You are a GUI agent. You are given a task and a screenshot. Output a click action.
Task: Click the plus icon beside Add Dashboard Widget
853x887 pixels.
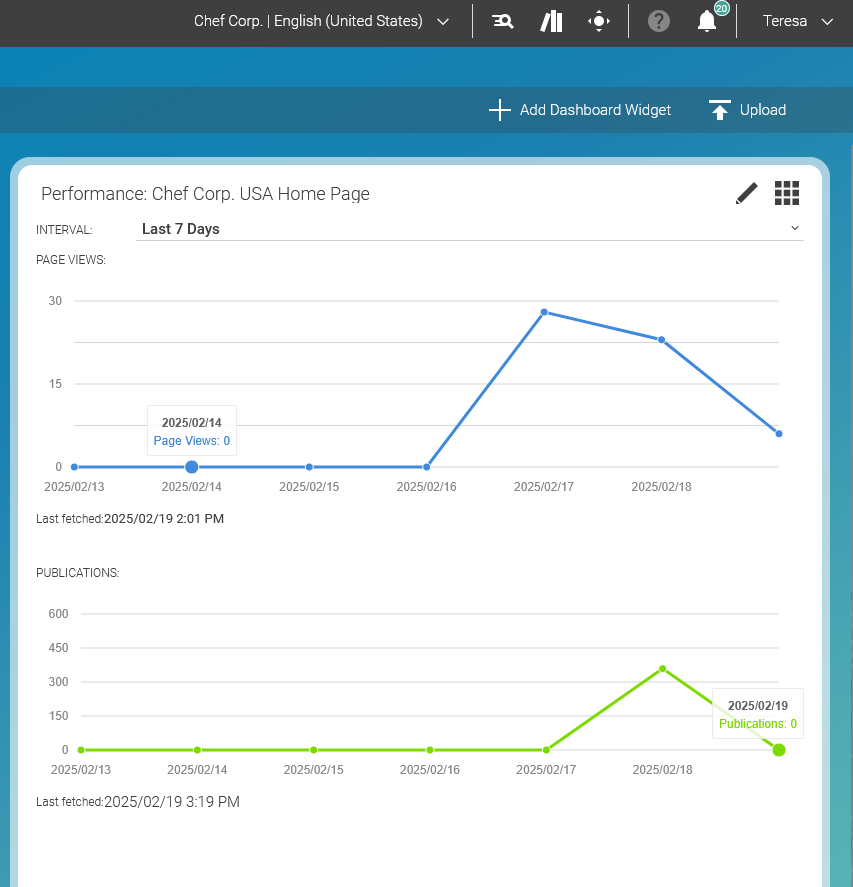(499, 110)
